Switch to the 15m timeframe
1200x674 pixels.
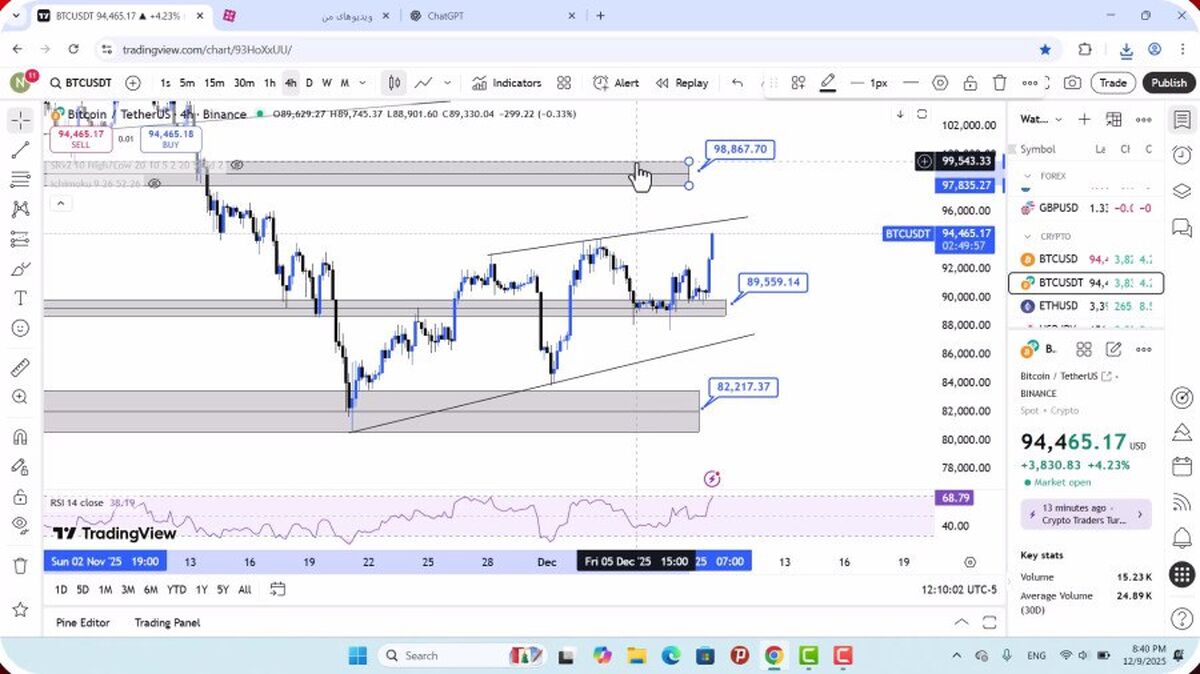coord(214,83)
